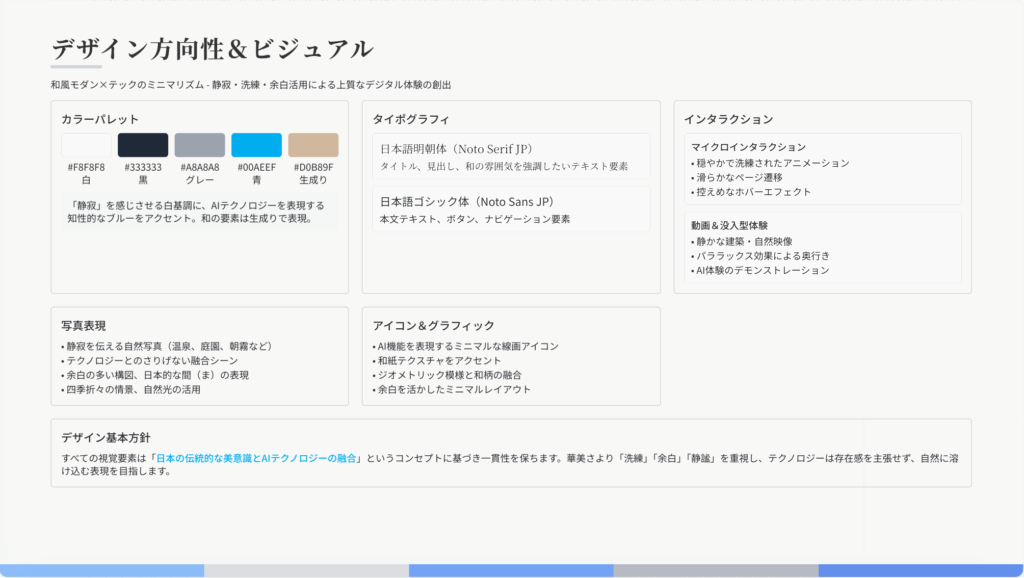Click the first light-blue segment of bottom bar
Screen dimensions: 1024x578
[x=102, y=570]
